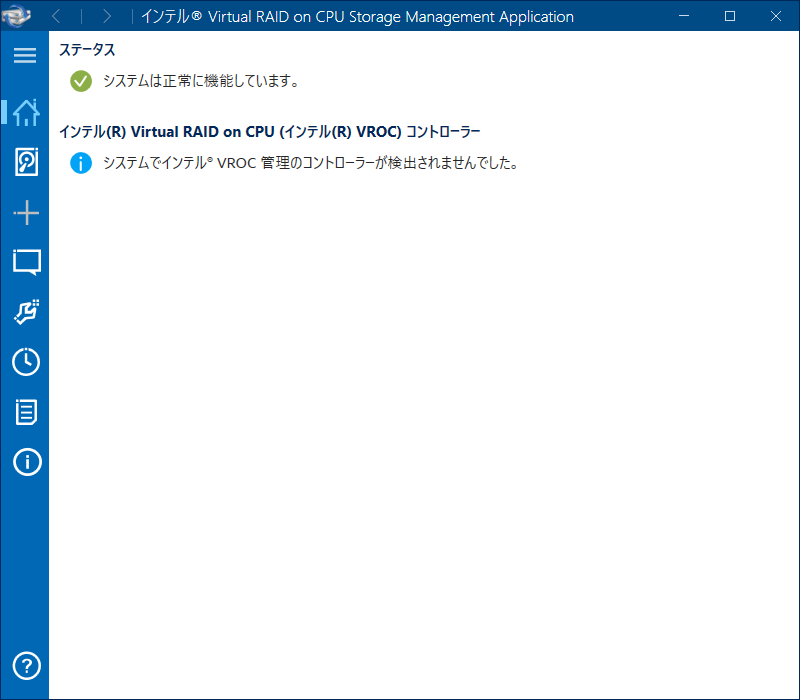This screenshot has height=700, width=800.
Task: Open help with question mark icon
Action: coord(26,665)
